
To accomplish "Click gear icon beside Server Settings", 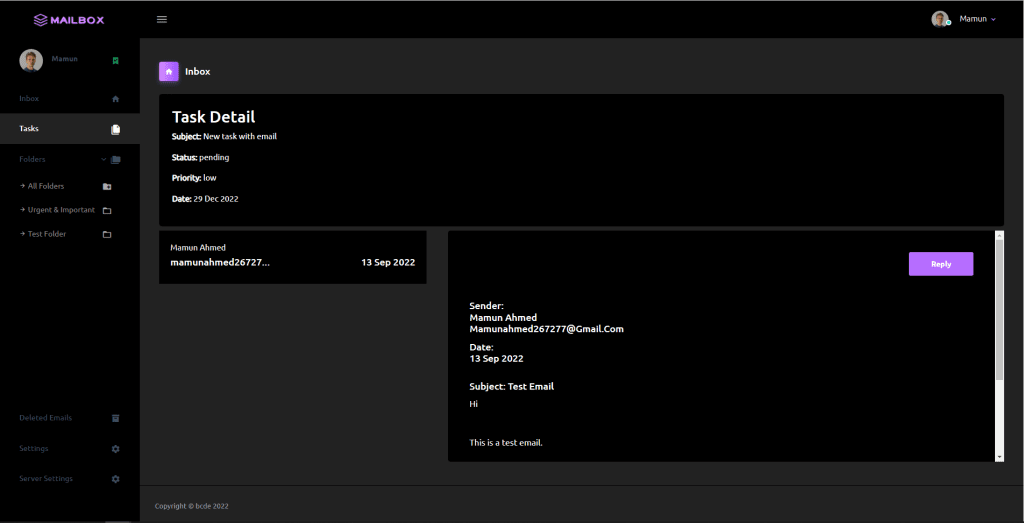I will click(x=116, y=479).
